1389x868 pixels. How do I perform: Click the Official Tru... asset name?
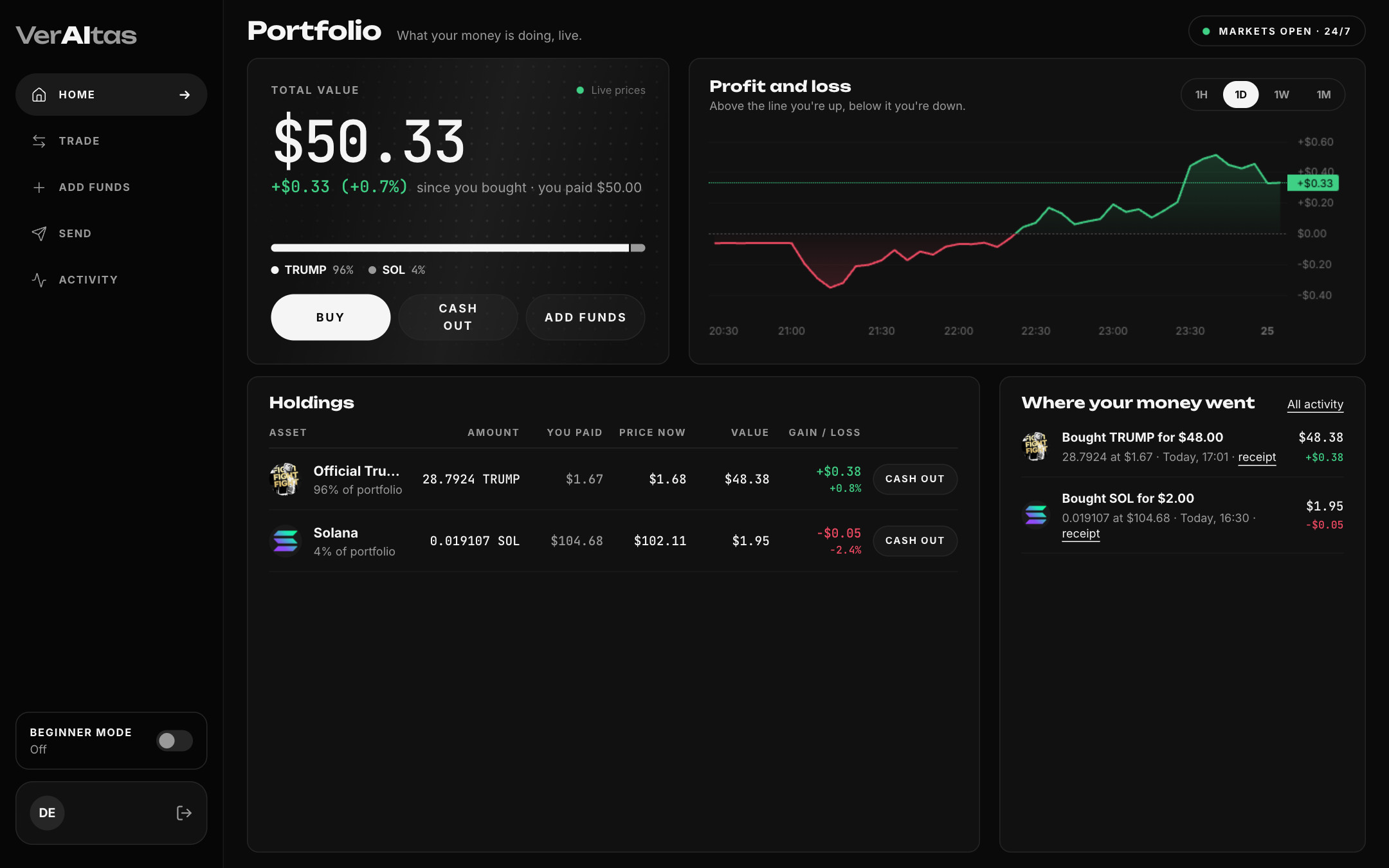[x=356, y=471]
